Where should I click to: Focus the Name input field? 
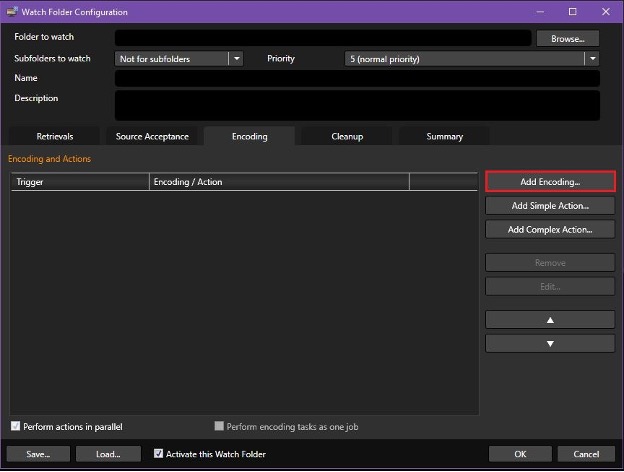tap(357, 78)
